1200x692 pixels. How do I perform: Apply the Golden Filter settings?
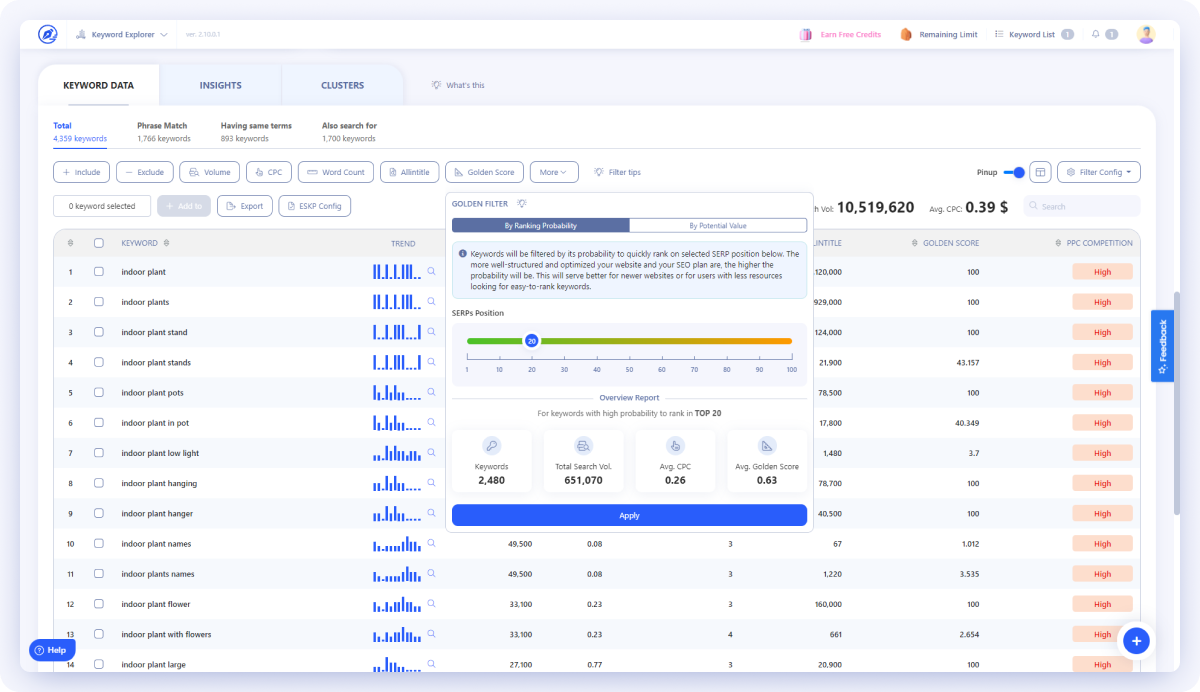click(x=629, y=515)
